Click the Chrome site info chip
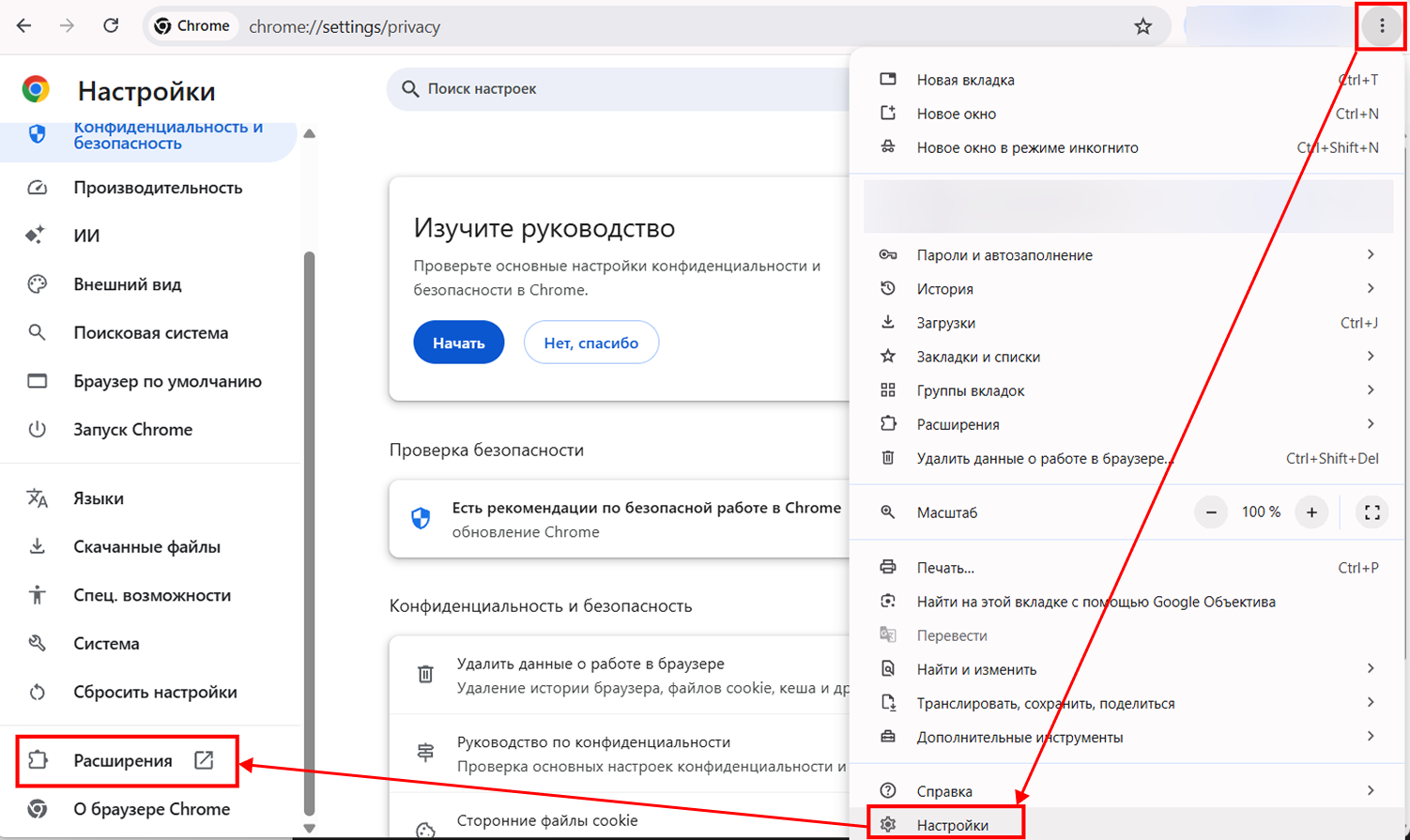Image resolution: width=1410 pixels, height=840 pixels. pyautogui.click(x=192, y=26)
